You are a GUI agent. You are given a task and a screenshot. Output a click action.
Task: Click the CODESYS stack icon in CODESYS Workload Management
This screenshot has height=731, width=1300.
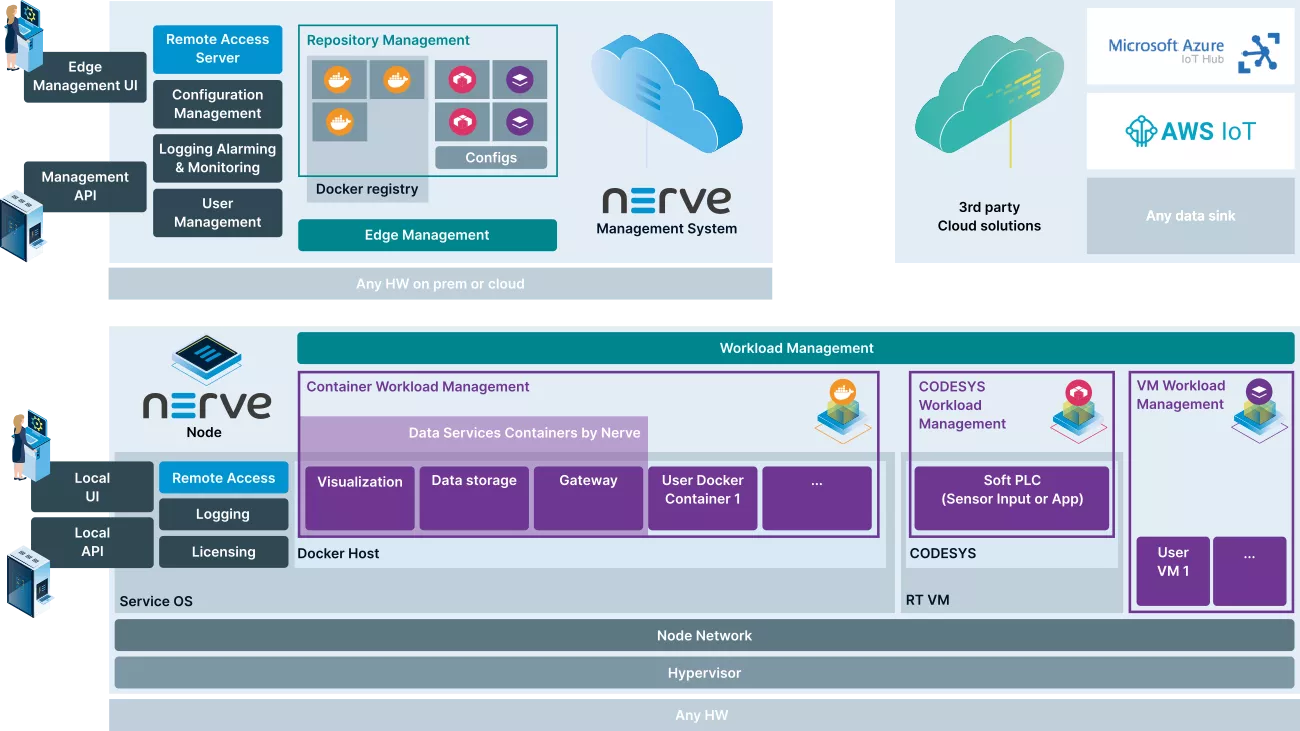[x=1078, y=410]
